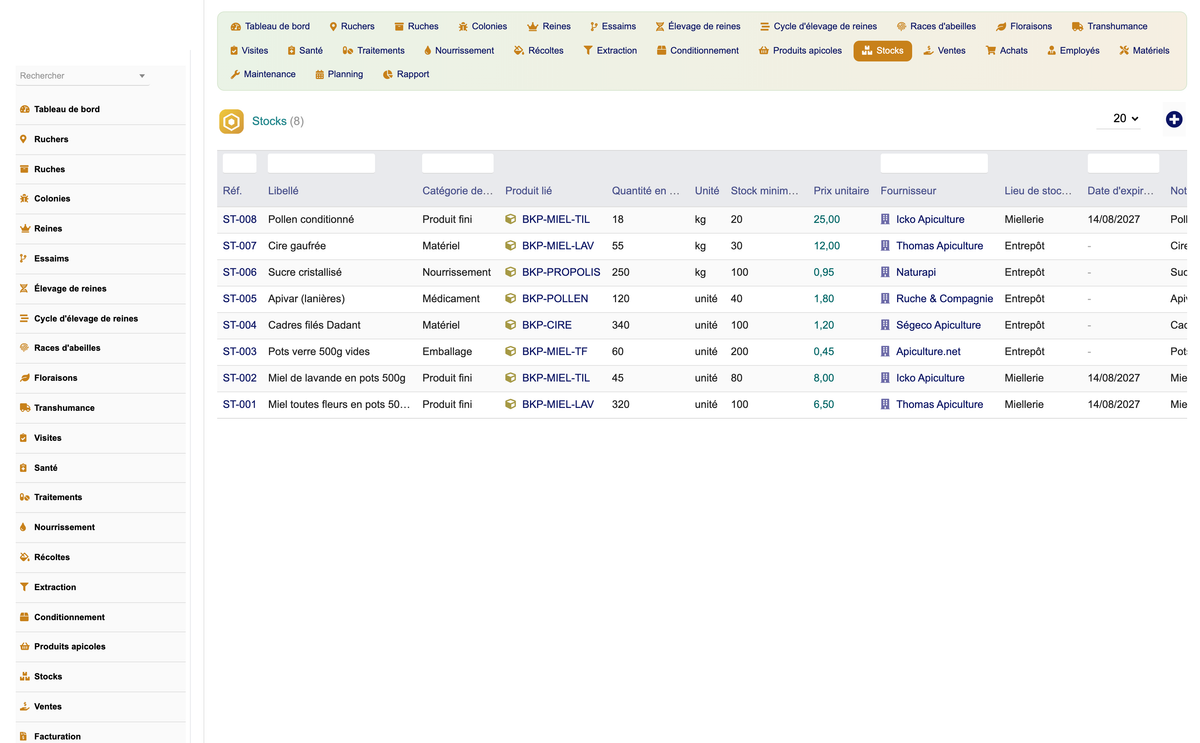Viewport: 1200px width, 743px height.
Task: Open the page size dropdown showing 20
Action: click(x=1119, y=119)
